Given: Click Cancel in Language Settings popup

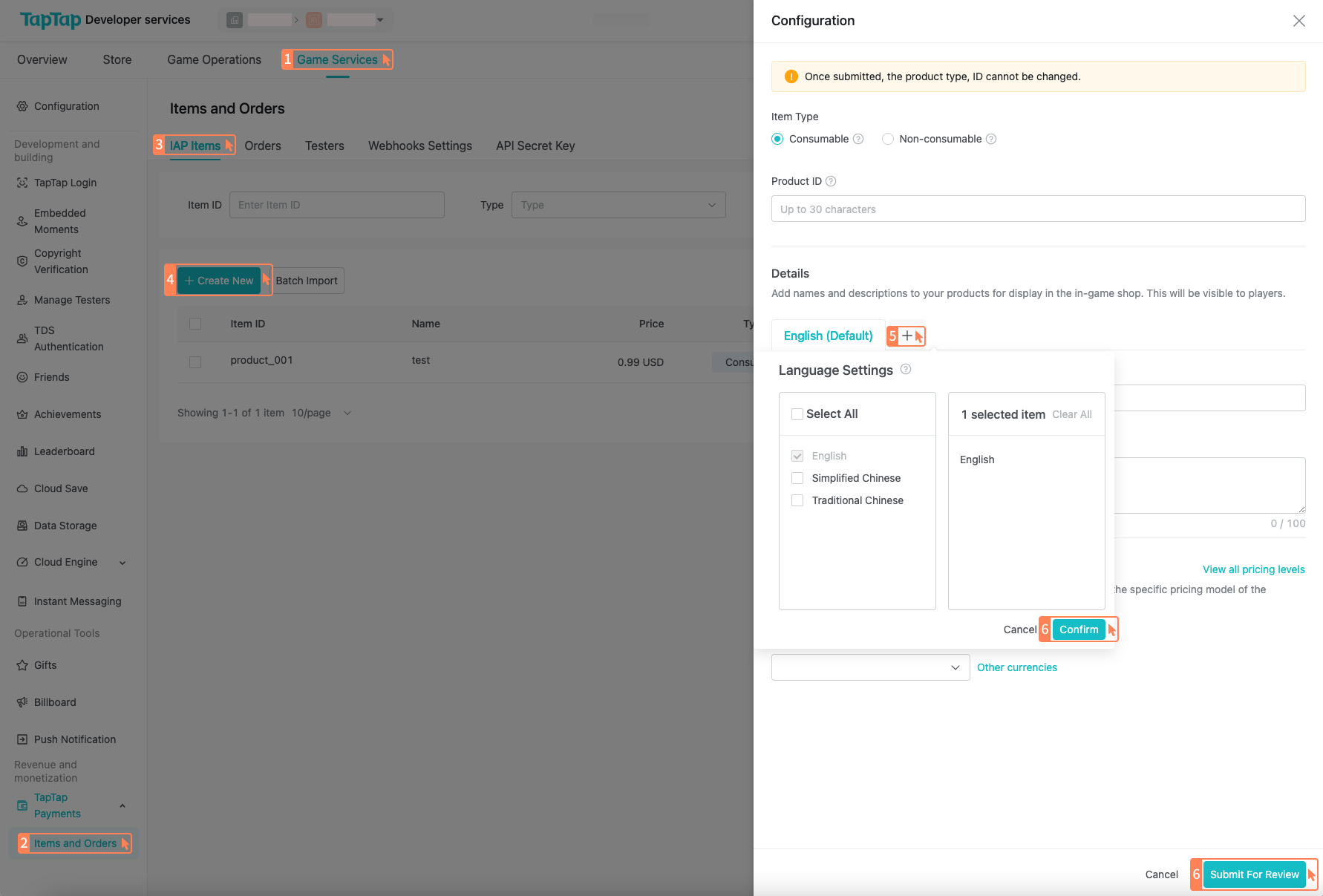Looking at the screenshot, I should (x=1020, y=630).
